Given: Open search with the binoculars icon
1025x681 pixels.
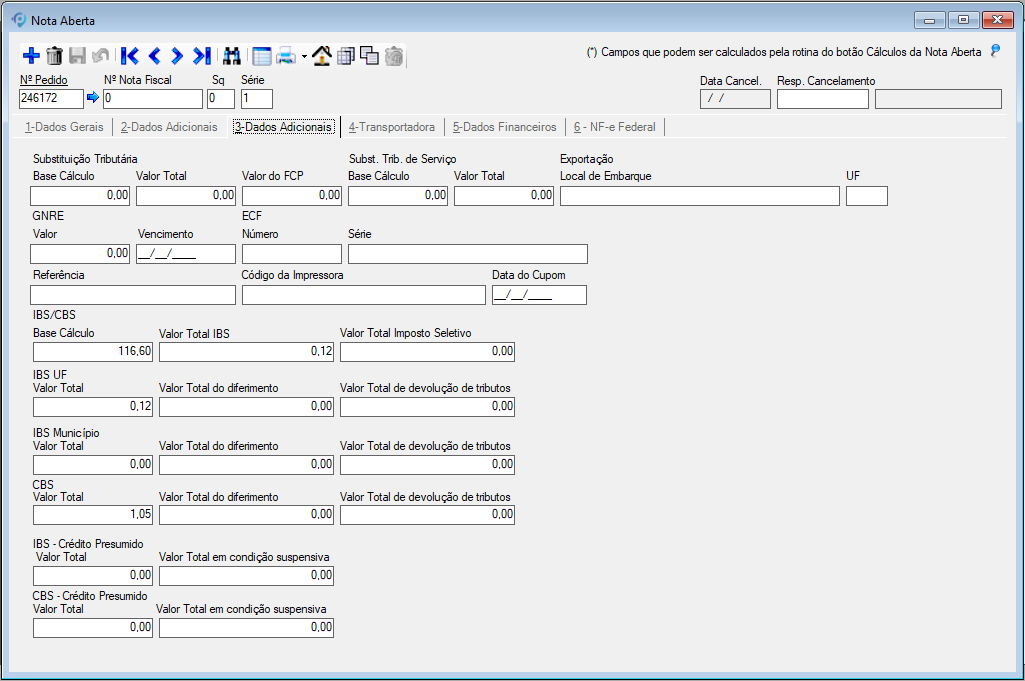Looking at the screenshot, I should [x=232, y=56].
